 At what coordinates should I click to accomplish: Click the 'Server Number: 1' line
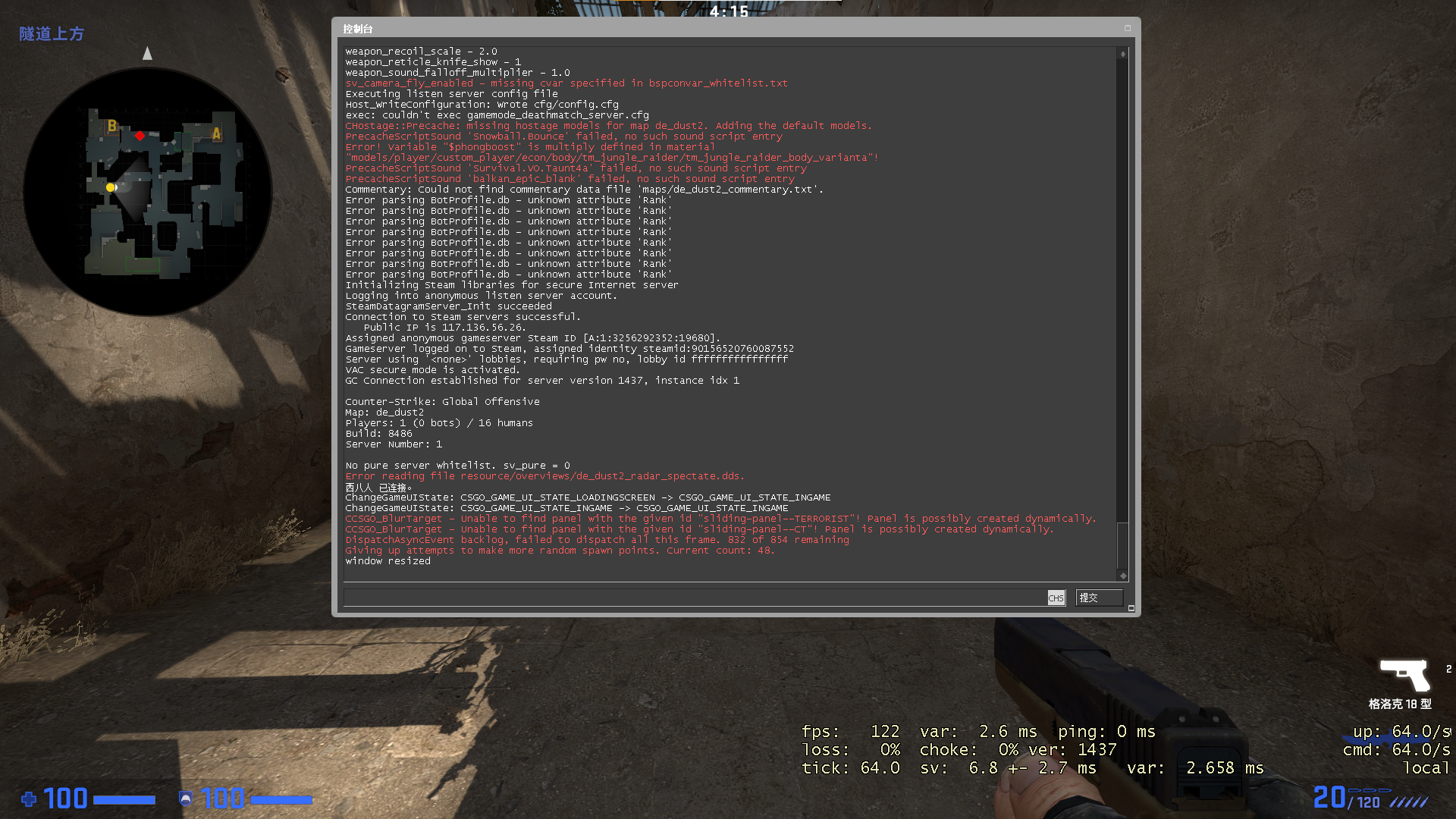pos(394,444)
